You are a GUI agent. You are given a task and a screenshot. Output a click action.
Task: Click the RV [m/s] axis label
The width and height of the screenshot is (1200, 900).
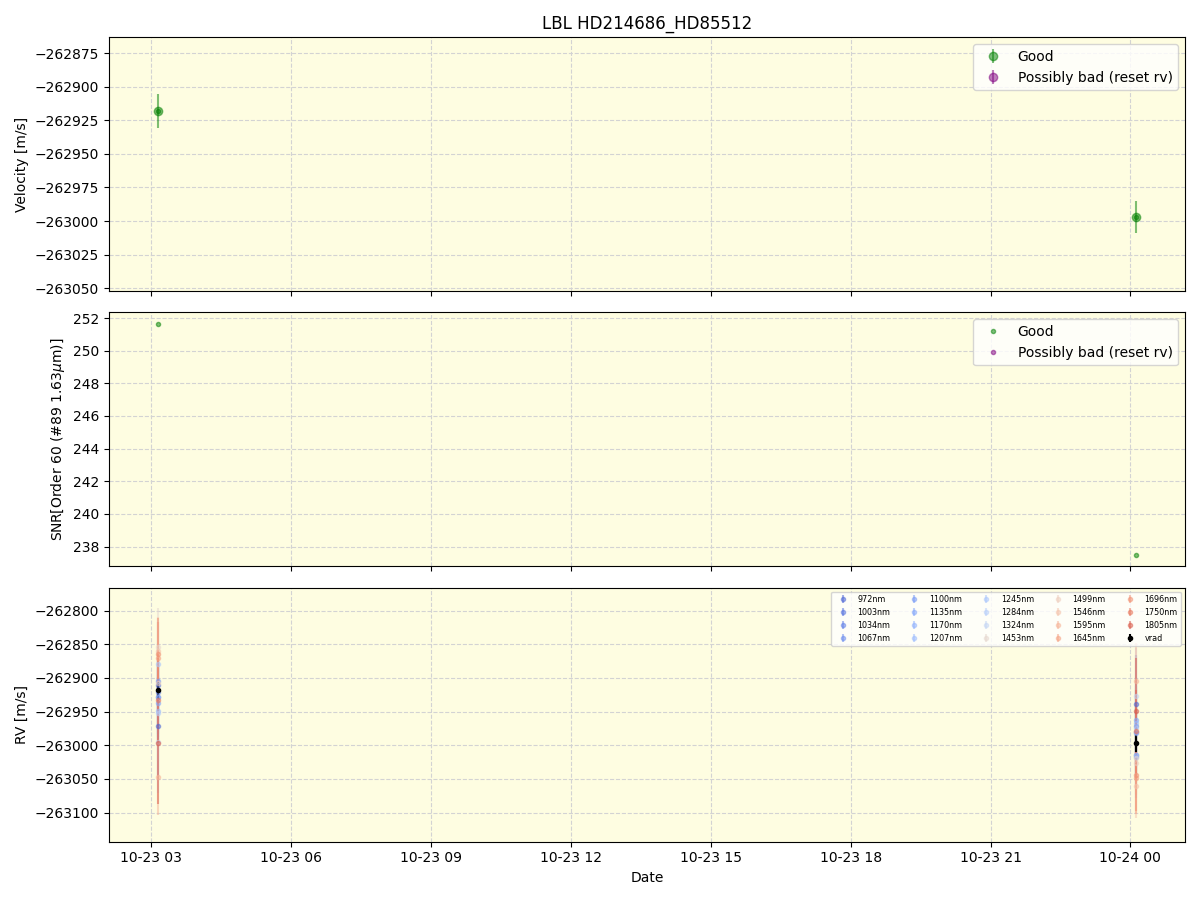coord(21,715)
